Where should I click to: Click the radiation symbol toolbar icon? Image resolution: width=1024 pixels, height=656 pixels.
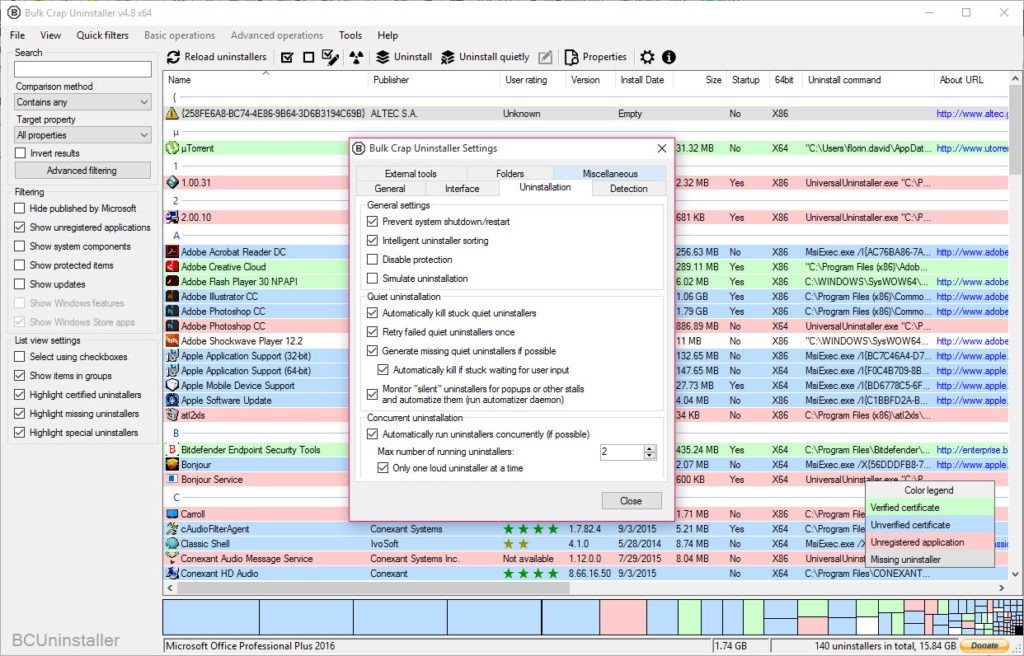[x=356, y=57]
